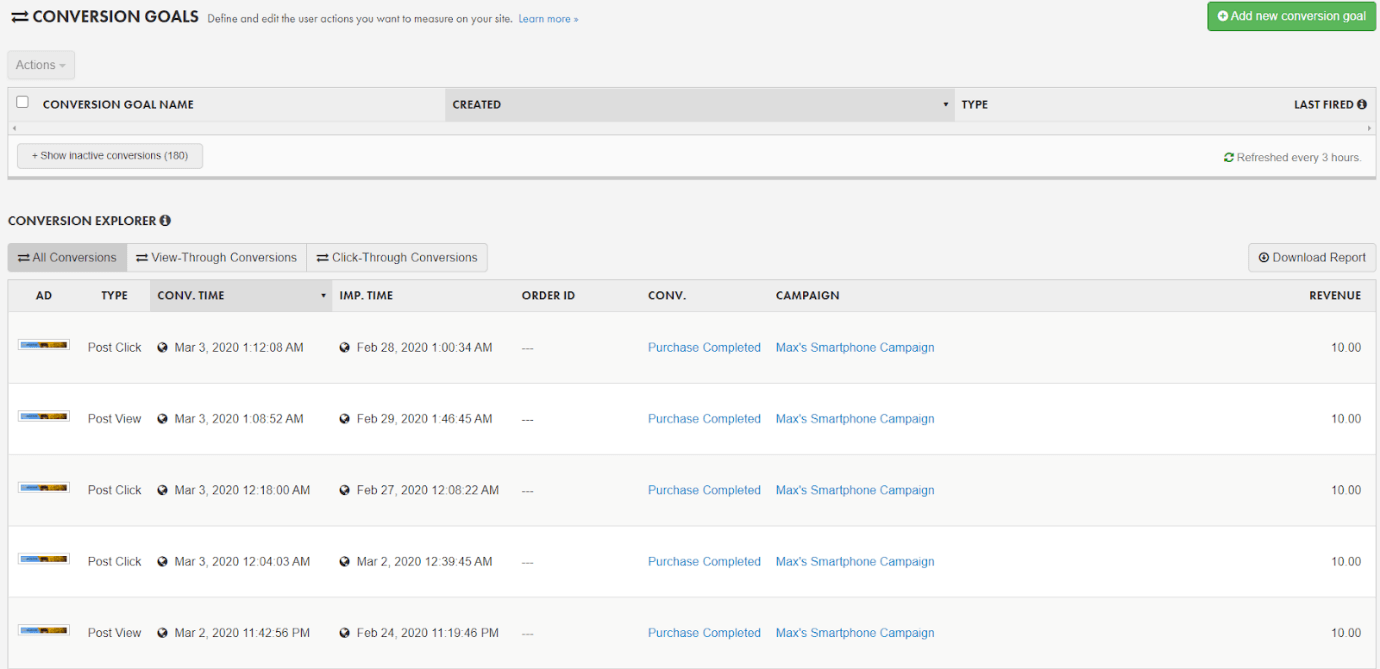Click the green refresh icon
Viewport: 1380px width, 669px height.
click(1229, 157)
